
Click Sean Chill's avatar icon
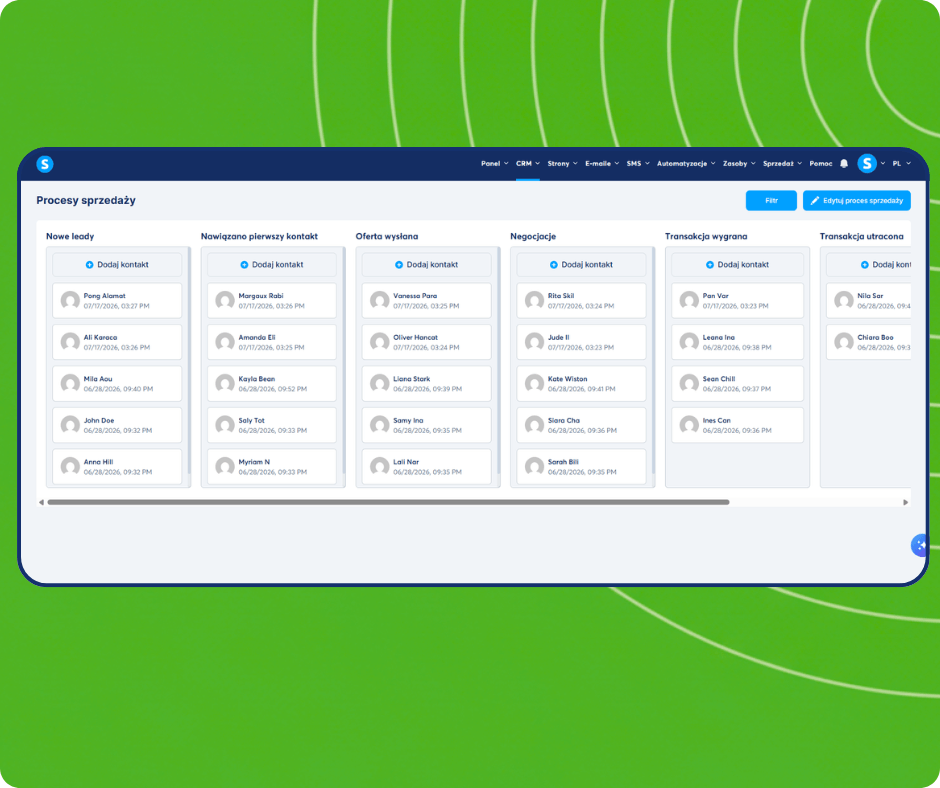coord(689,383)
